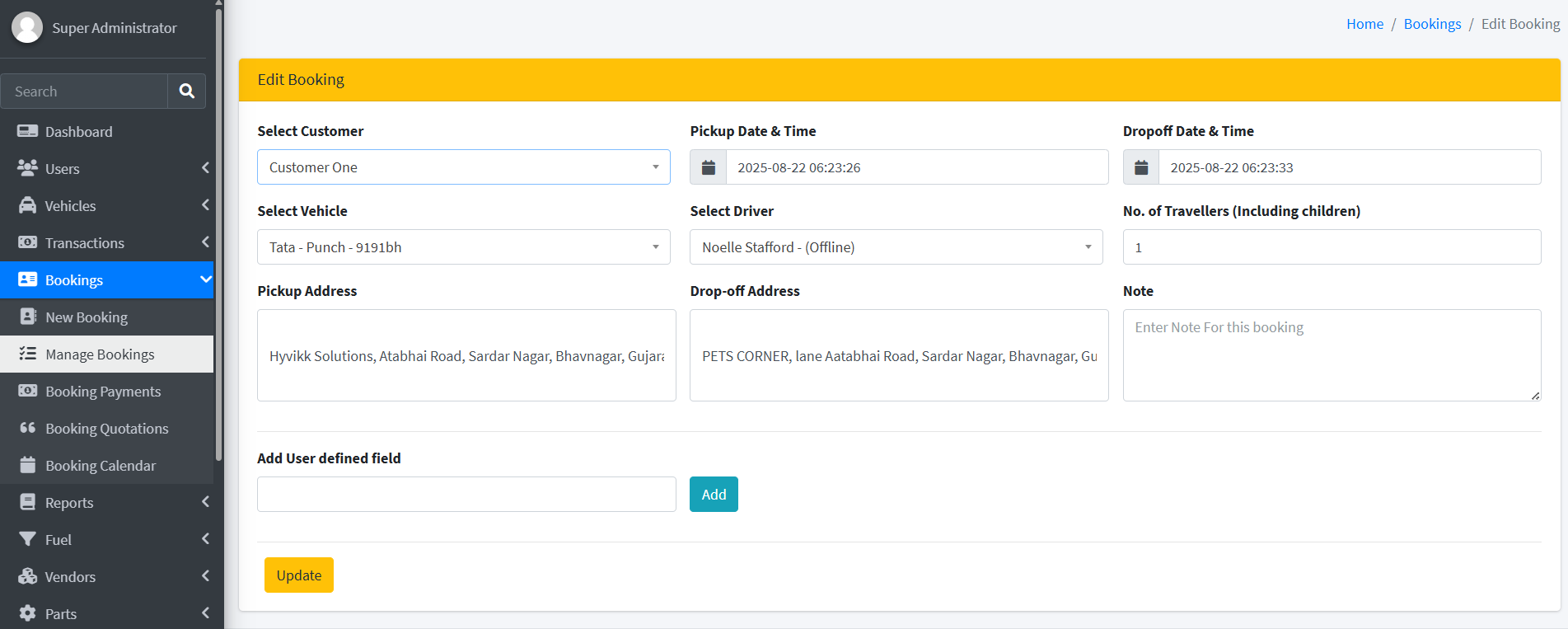Screen dimensions: 1568x629
Task: Click the Fuel filter icon in sidebar
Action: tap(27, 539)
